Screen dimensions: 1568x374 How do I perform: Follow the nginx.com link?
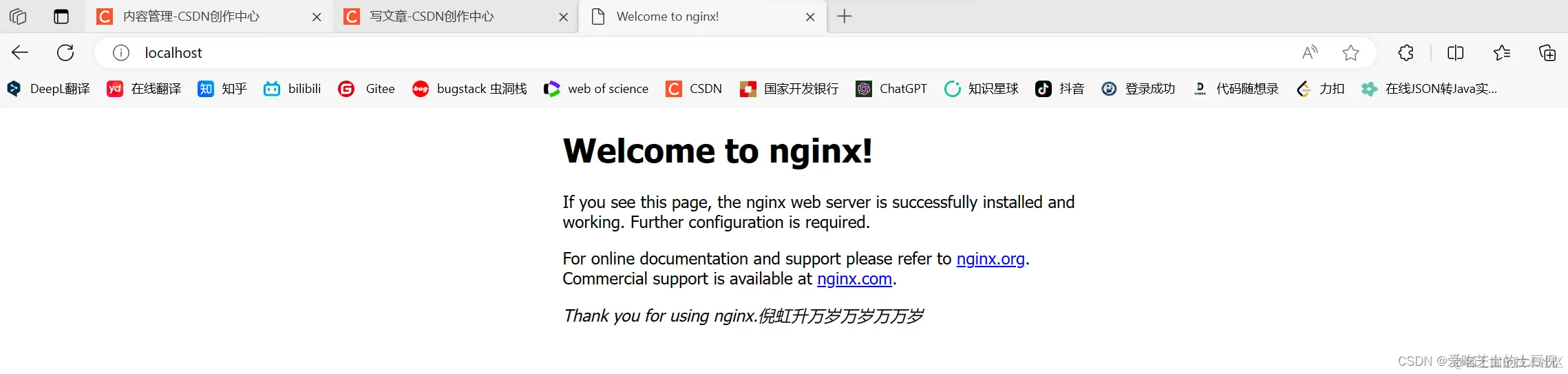(x=854, y=279)
